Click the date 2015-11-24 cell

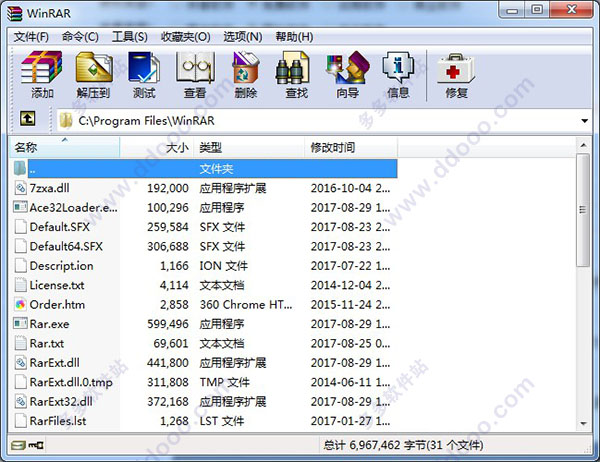pyautogui.click(x=350, y=304)
